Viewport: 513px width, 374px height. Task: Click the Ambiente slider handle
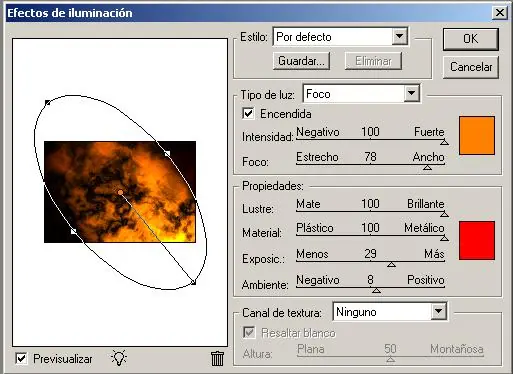click(x=376, y=291)
